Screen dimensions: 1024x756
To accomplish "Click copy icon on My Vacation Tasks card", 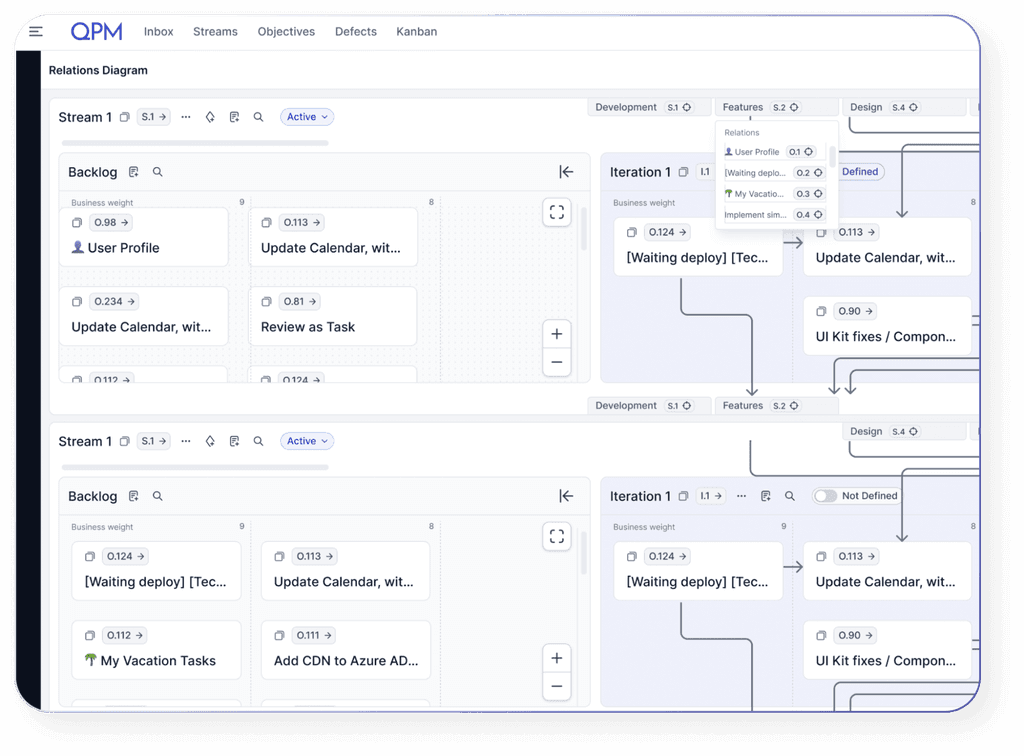I will [x=90, y=635].
